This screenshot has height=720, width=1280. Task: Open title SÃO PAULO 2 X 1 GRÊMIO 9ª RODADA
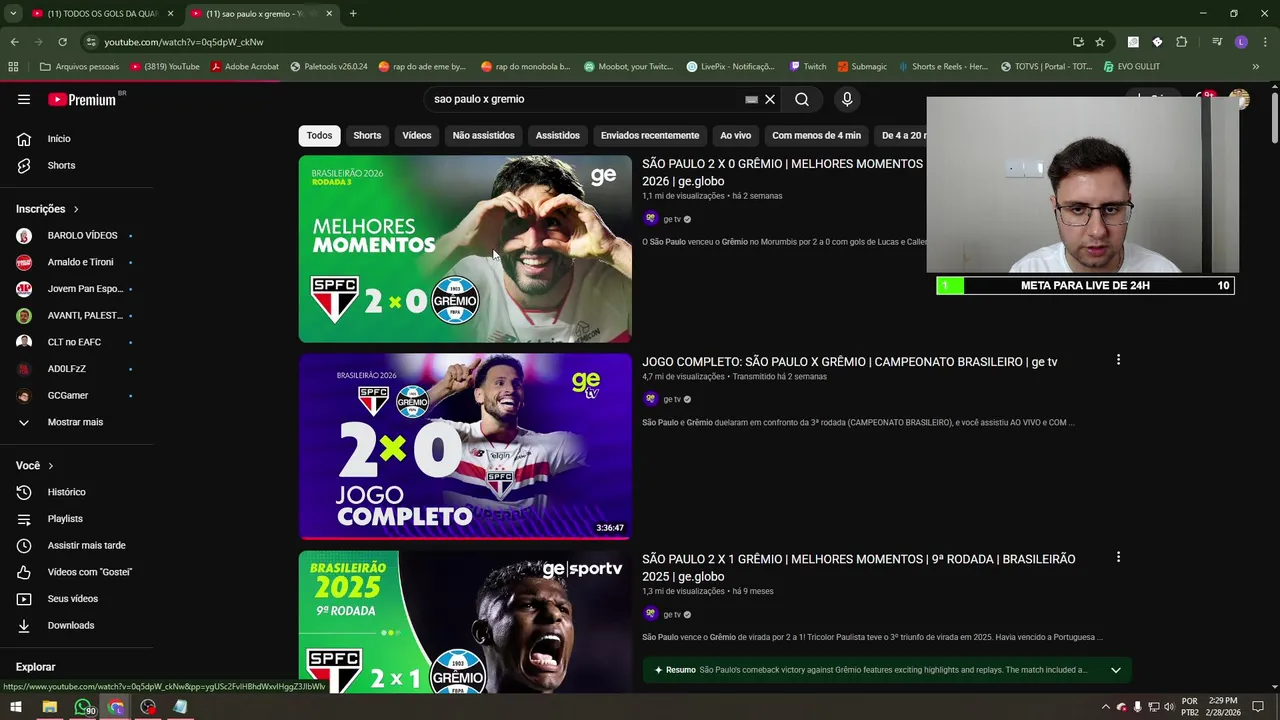pos(858,567)
